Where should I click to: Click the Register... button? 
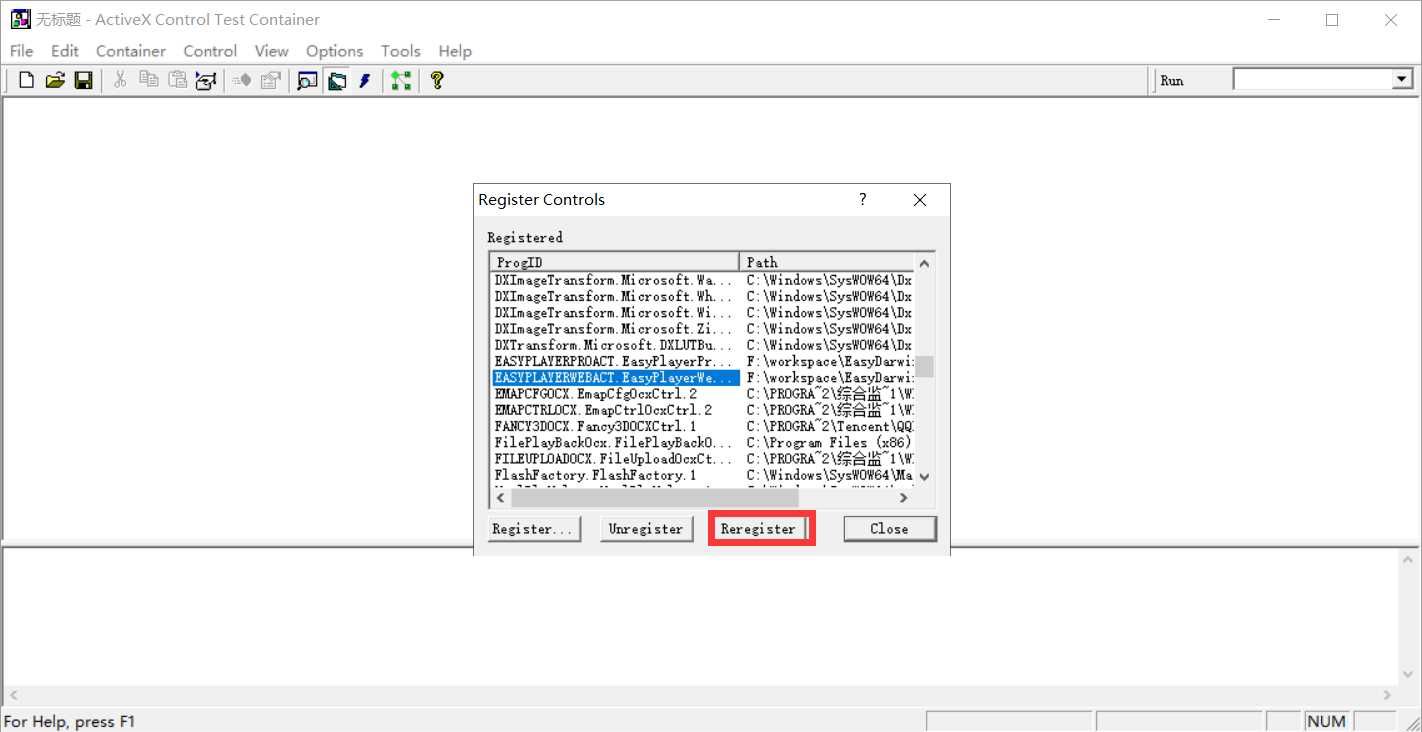[534, 529]
